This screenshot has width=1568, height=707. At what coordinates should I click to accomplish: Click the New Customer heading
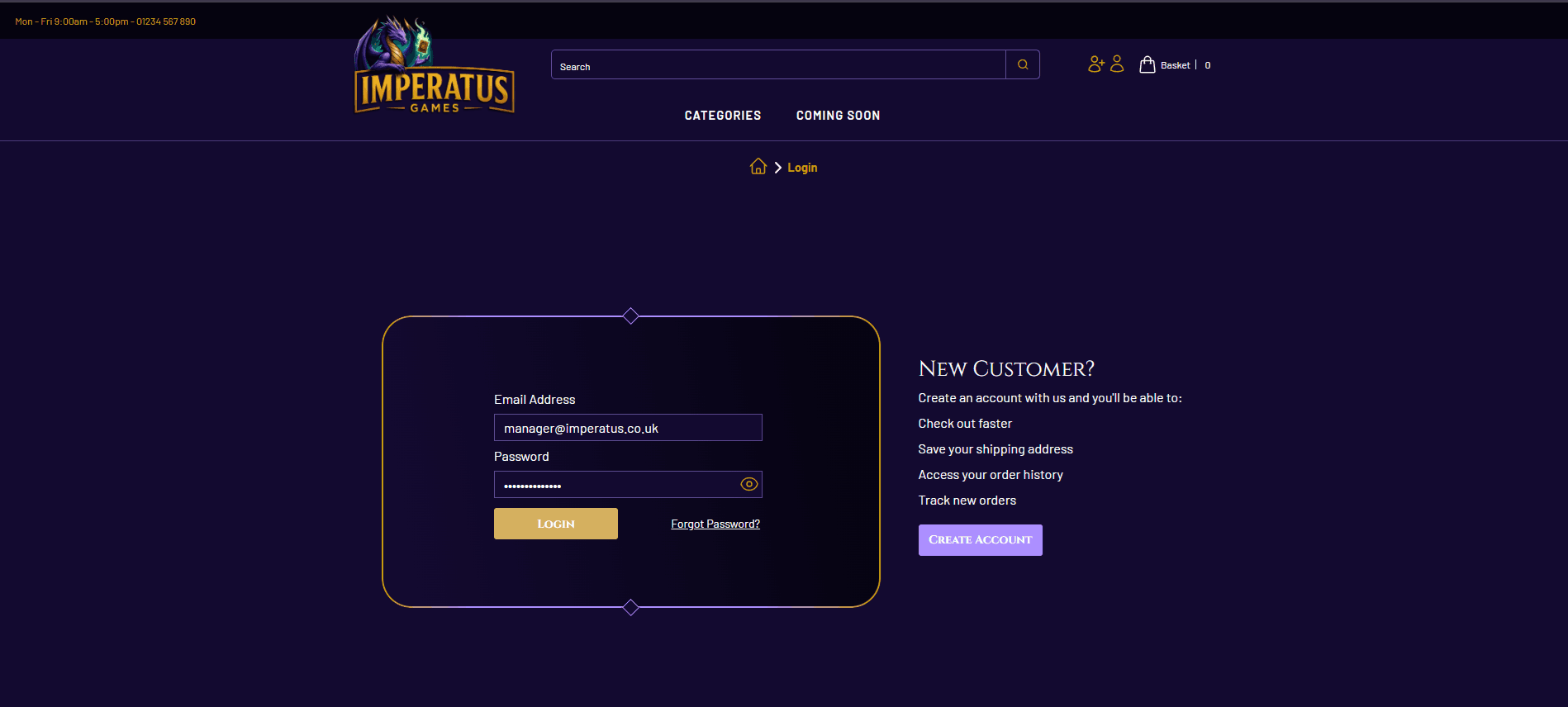tap(1006, 368)
